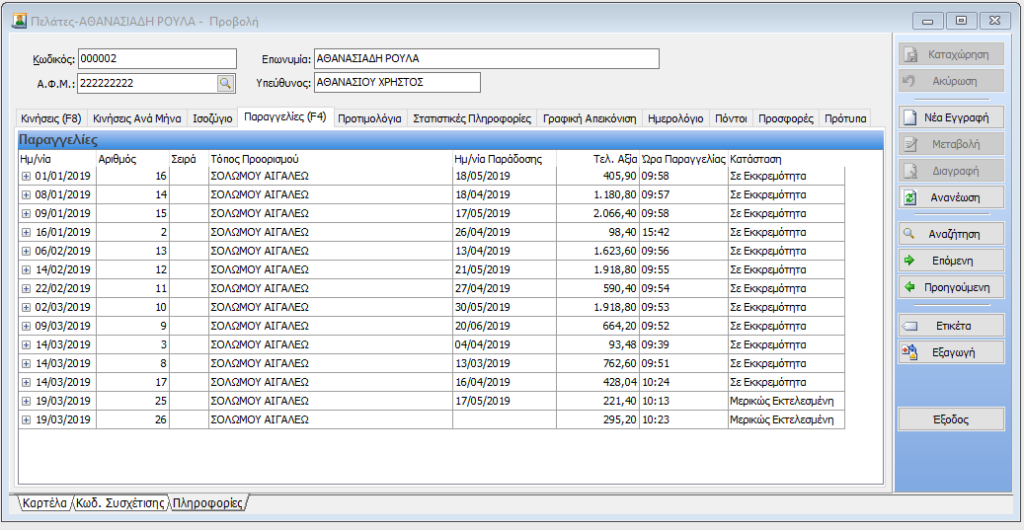This screenshot has width=1024, height=530.
Task: Expand order row dated 06/02/2019
Action: [26, 251]
